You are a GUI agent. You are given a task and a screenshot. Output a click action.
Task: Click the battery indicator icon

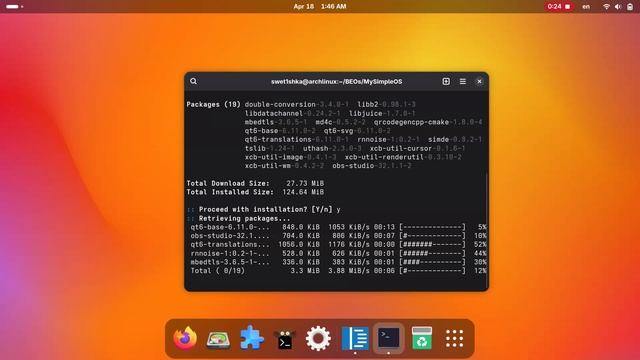[630, 7]
